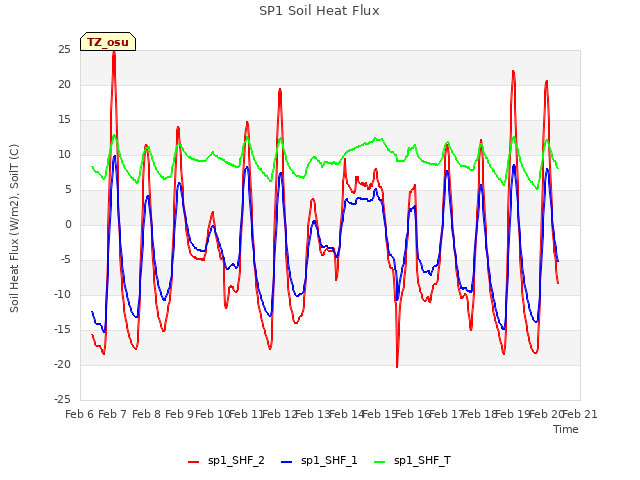Click the 15 y-axis tick label
The width and height of the screenshot is (640, 480).
(x=64, y=120)
